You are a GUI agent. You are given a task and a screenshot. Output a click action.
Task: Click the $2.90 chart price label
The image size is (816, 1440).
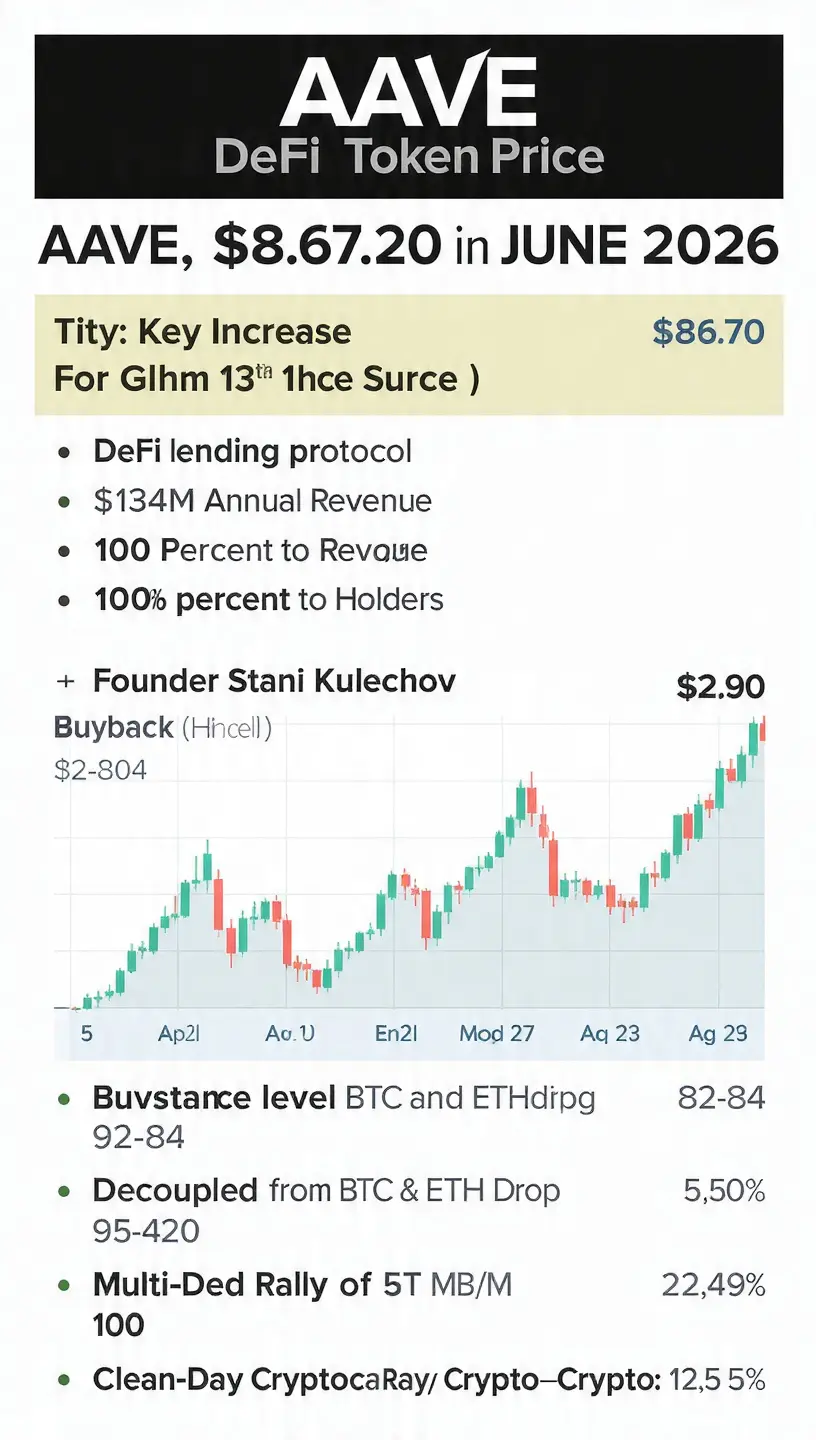720,686
